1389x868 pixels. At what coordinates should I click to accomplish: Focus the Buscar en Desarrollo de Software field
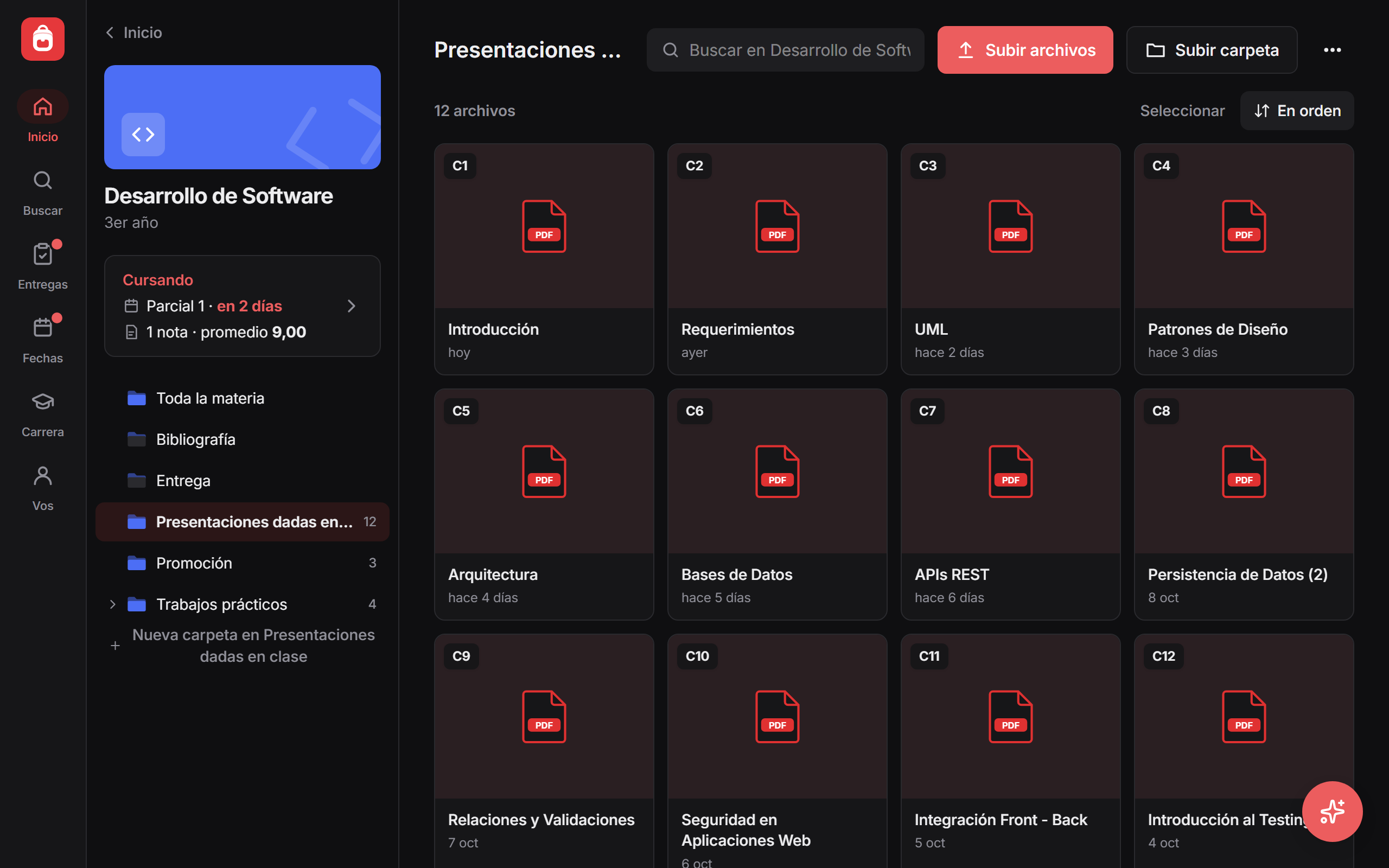coord(785,50)
